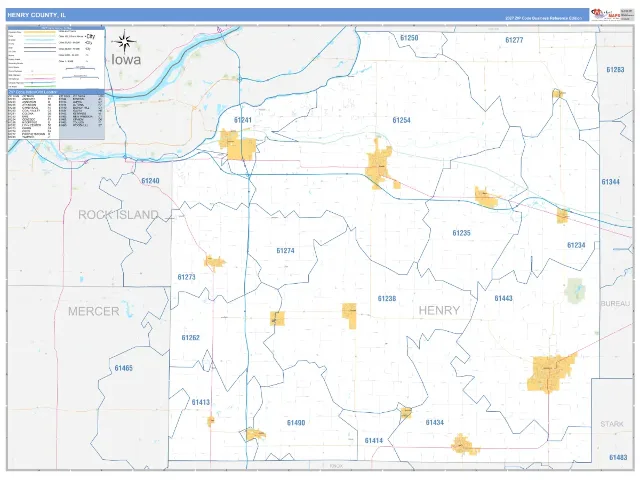Image resolution: width=640 pixels, height=480 pixels.
Task: Select ZIP code 61235 label
Action: 461,233
